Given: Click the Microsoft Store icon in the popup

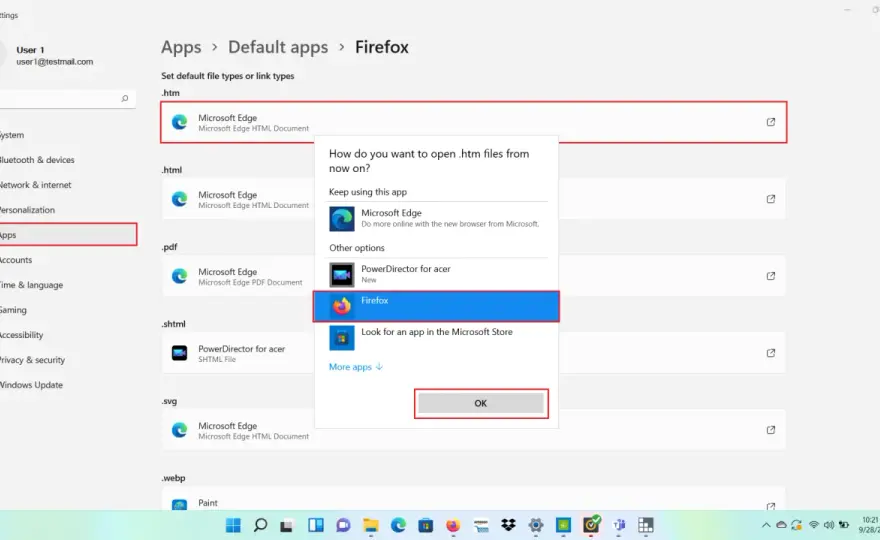Looking at the screenshot, I should 342,338.
